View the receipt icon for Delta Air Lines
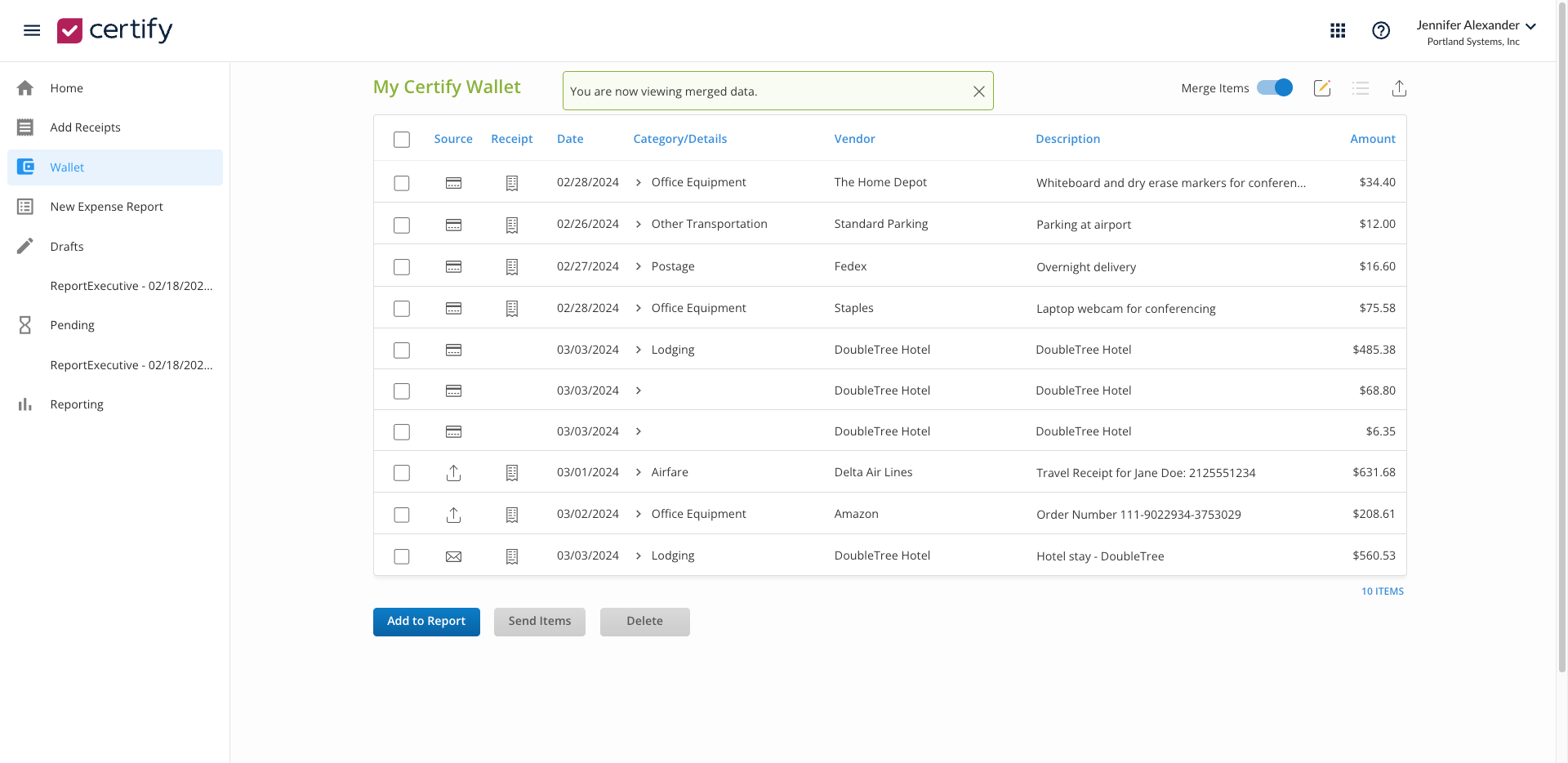1568x763 pixels. tap(511, 472)
